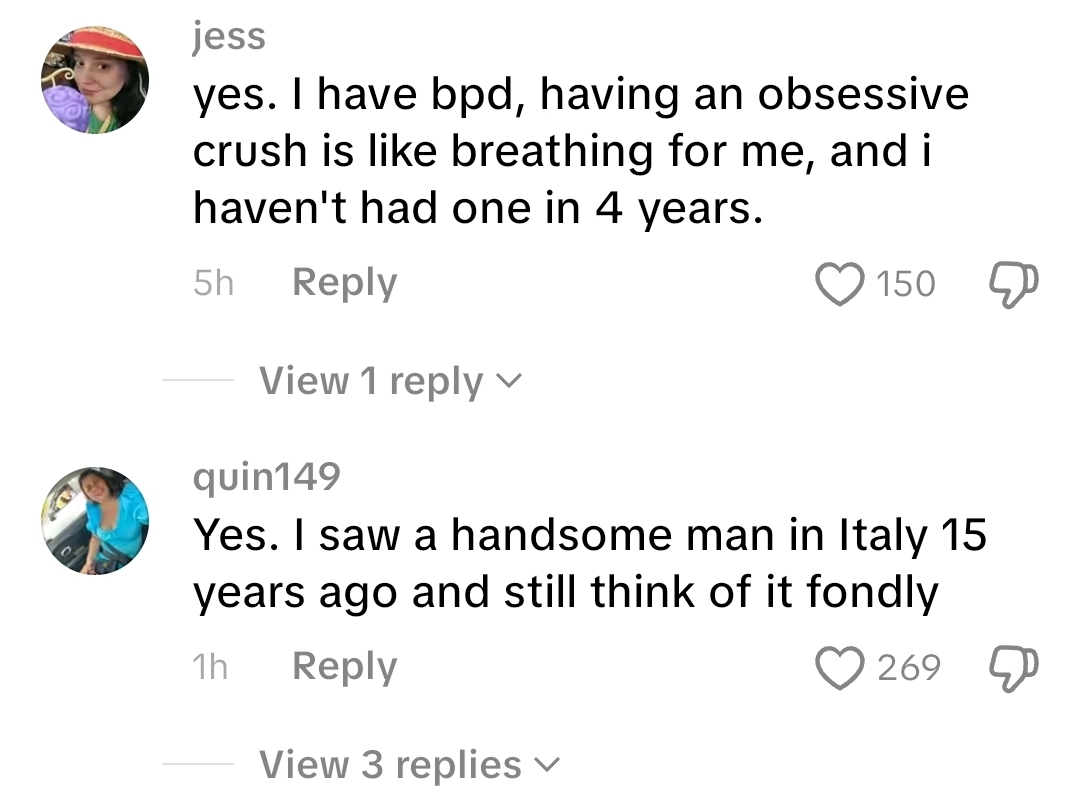Image resolution: width=1080 pixels, height=797 pixels.
Task: Reply to quin149's comment
Action: pos(344,667)
